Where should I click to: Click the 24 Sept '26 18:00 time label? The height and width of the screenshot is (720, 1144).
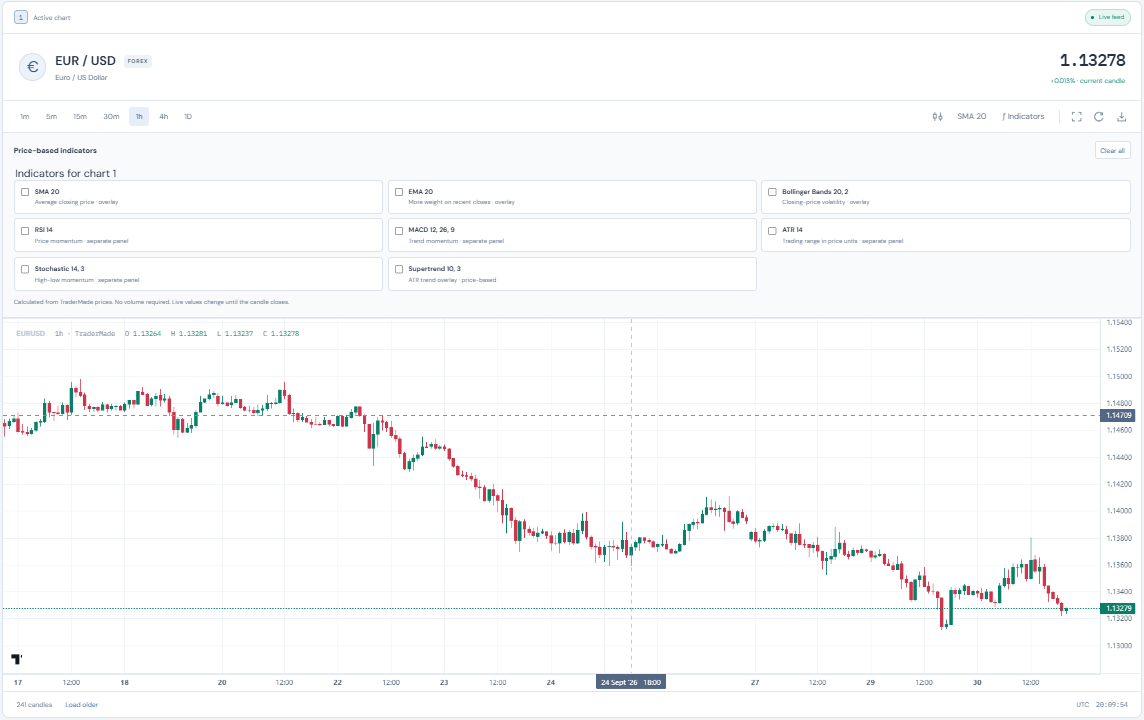coord(630,682)
